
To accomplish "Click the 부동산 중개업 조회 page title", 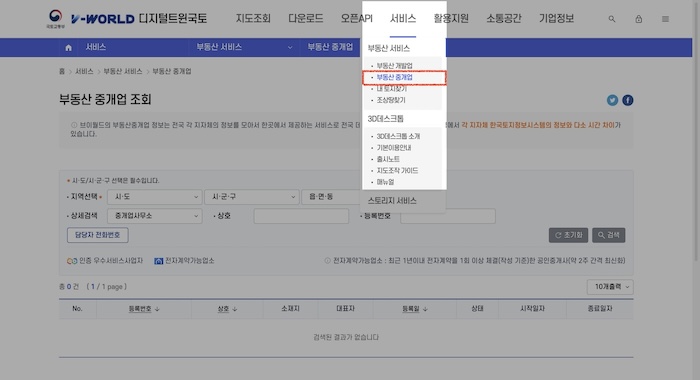I will point(105,99).
